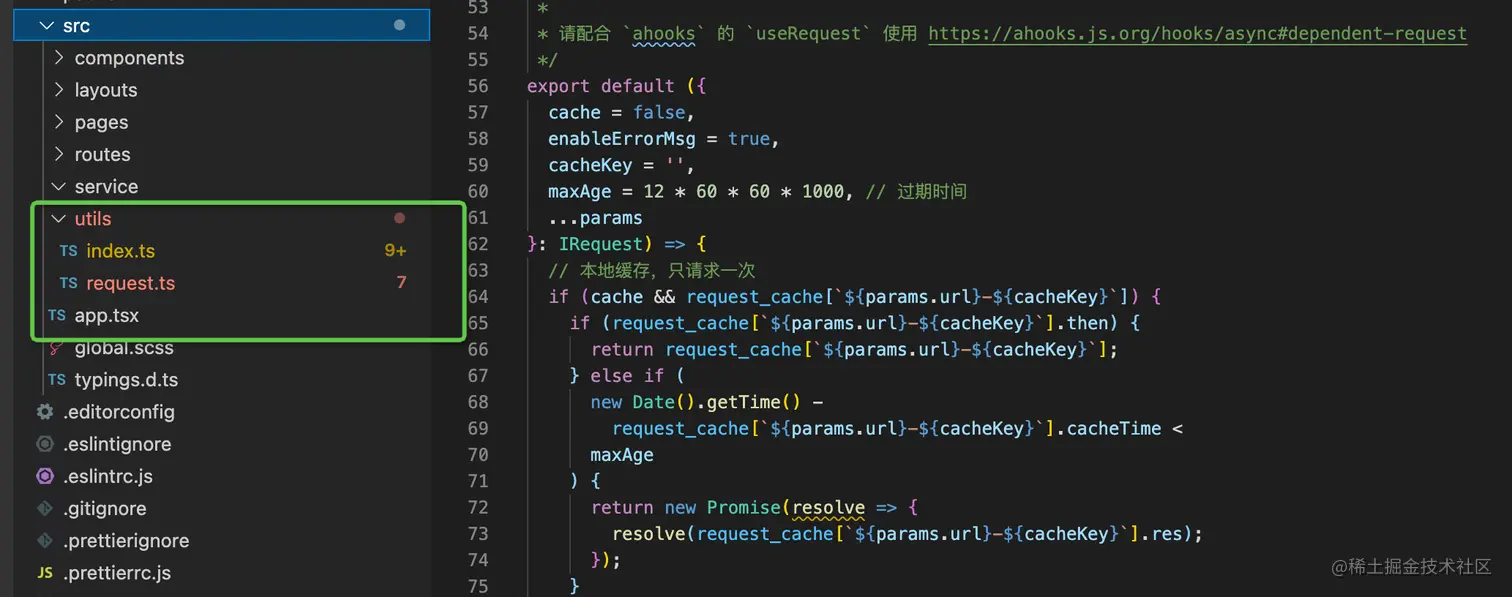Click icon beside .prettierignore
Screen dimensions: 1512x597
click(x=44, y=540)
